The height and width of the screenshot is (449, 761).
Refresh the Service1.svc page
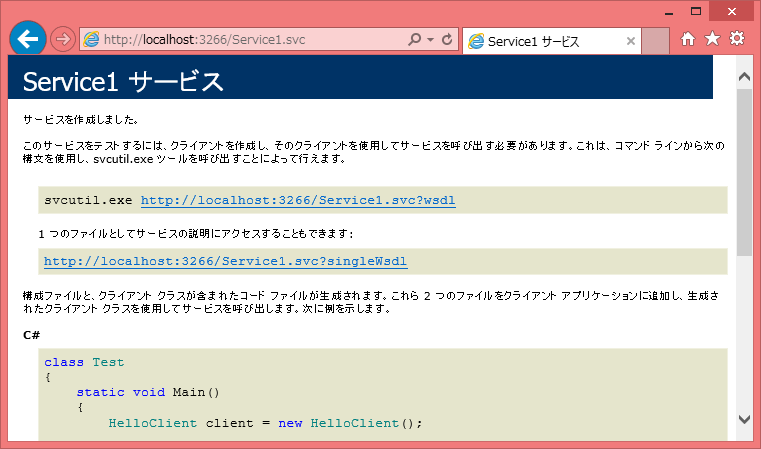[x=446, y=40]
